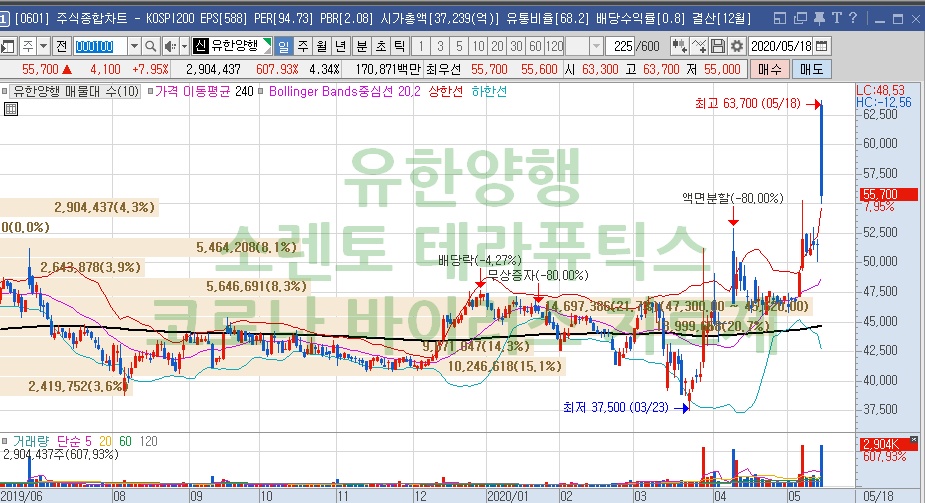The image size is (925, 503).
Task: Click the candle count field showing 225
Action: point(621,46)
